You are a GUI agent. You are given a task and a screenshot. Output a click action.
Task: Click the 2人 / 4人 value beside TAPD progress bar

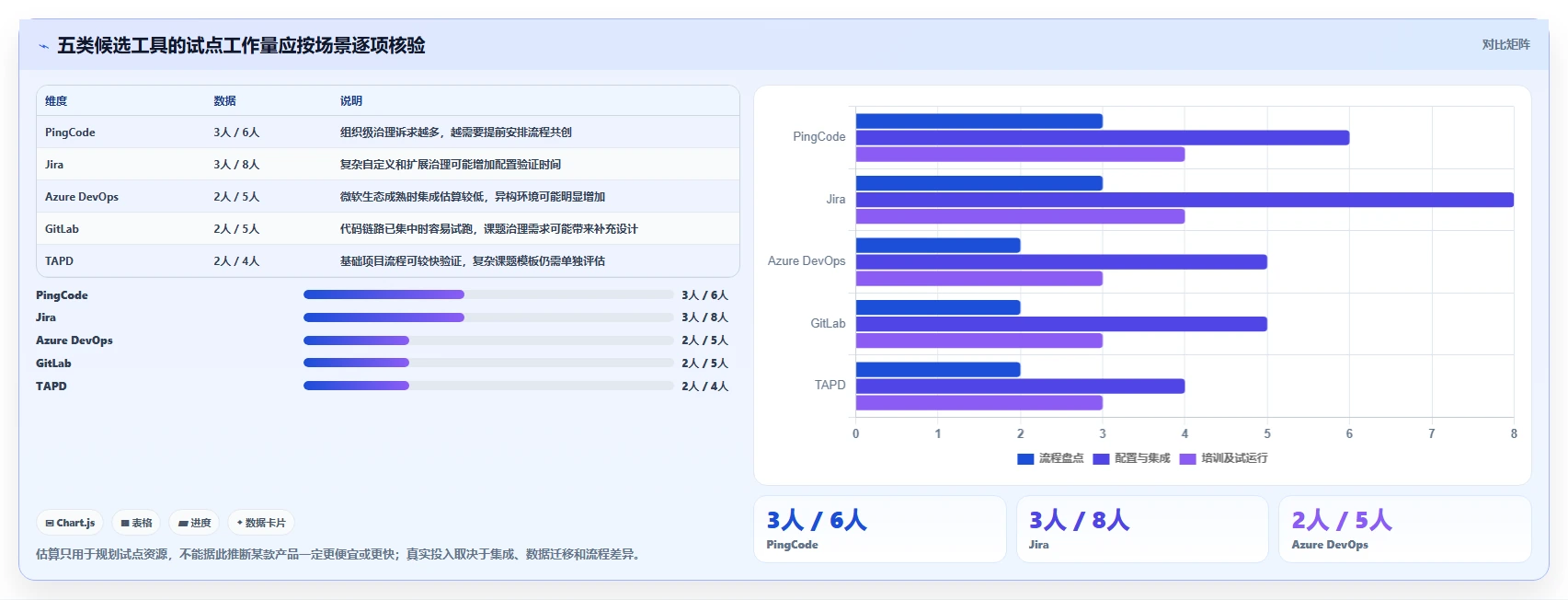pyautogui.click(x=704, y=387)
